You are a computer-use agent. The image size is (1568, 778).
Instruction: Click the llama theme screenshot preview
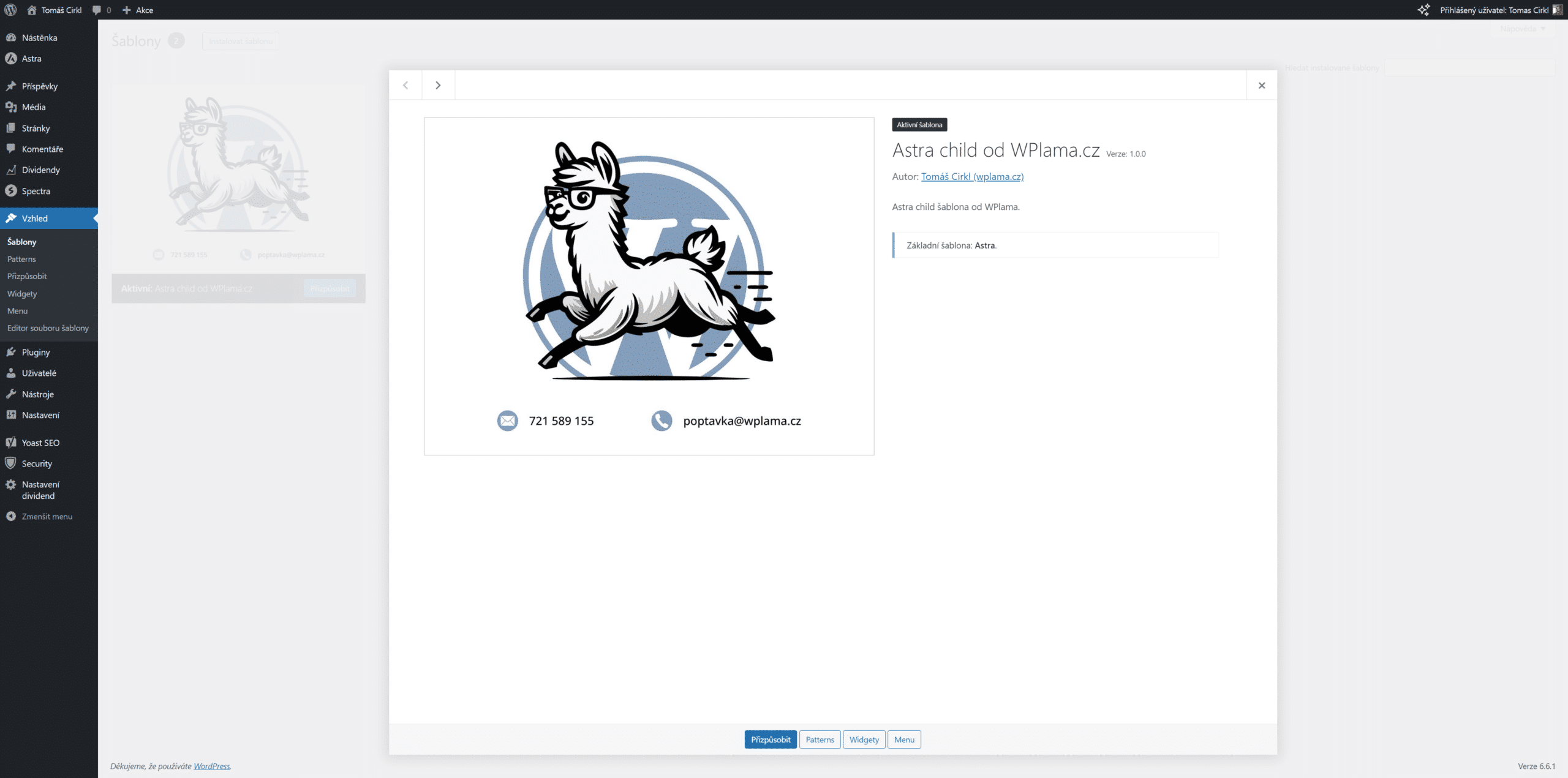[649, 286]
